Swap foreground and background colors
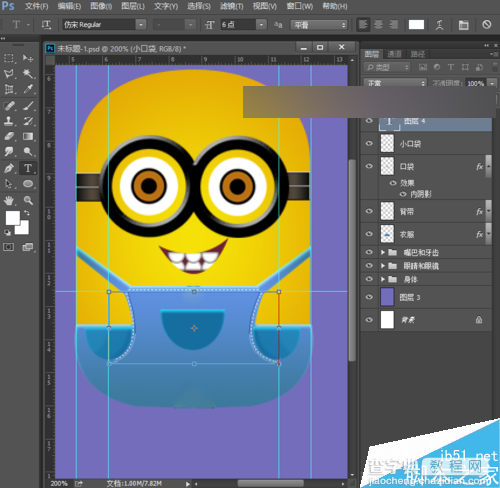Viewport: 500px width, 488px height. point(27,213)
